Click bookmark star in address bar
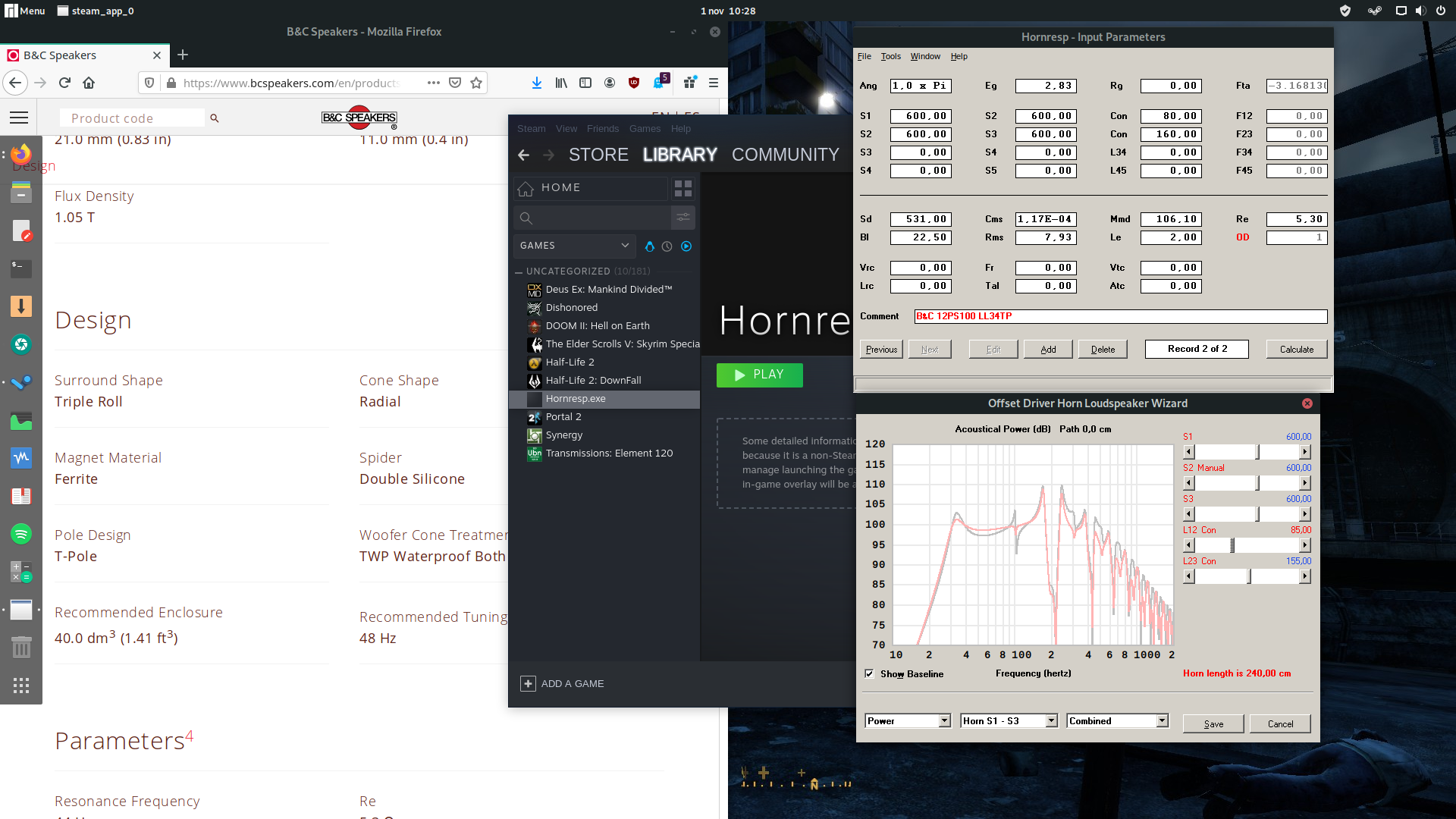1456x819 pixels. (x=476, y=83)
